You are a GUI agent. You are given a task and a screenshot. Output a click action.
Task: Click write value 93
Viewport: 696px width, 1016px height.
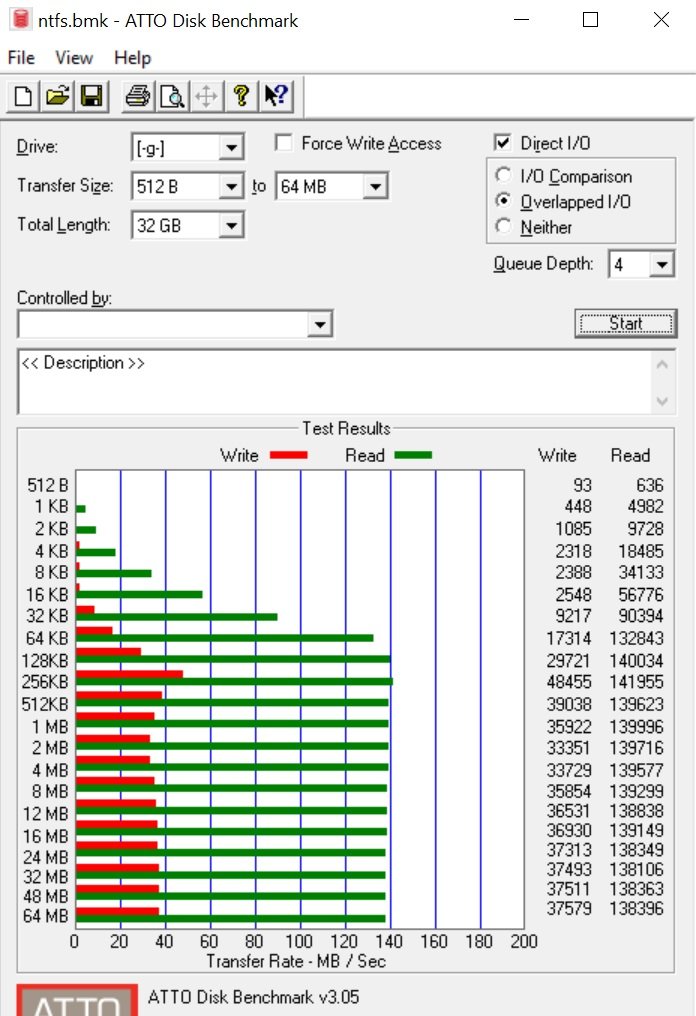coord(582,485)
